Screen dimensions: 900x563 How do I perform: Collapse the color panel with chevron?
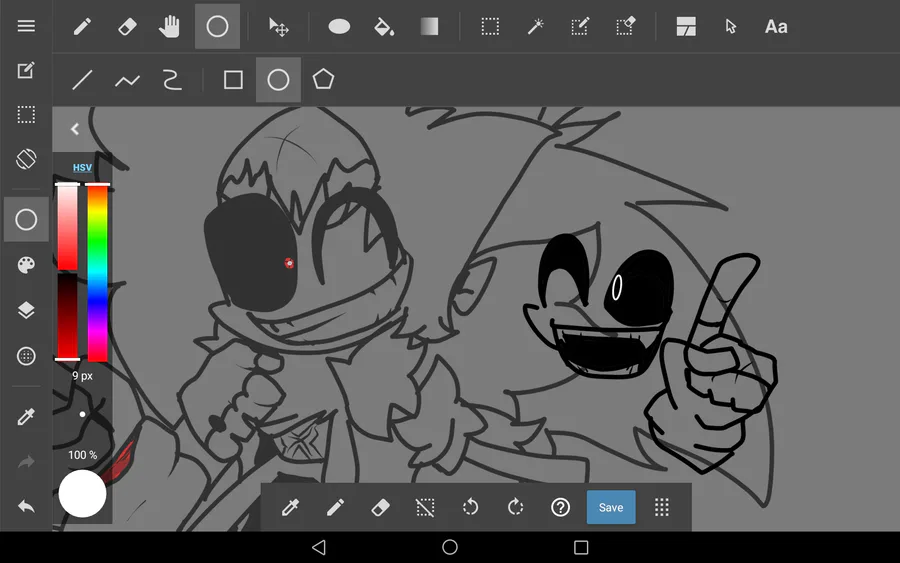(x=75, y=129)
